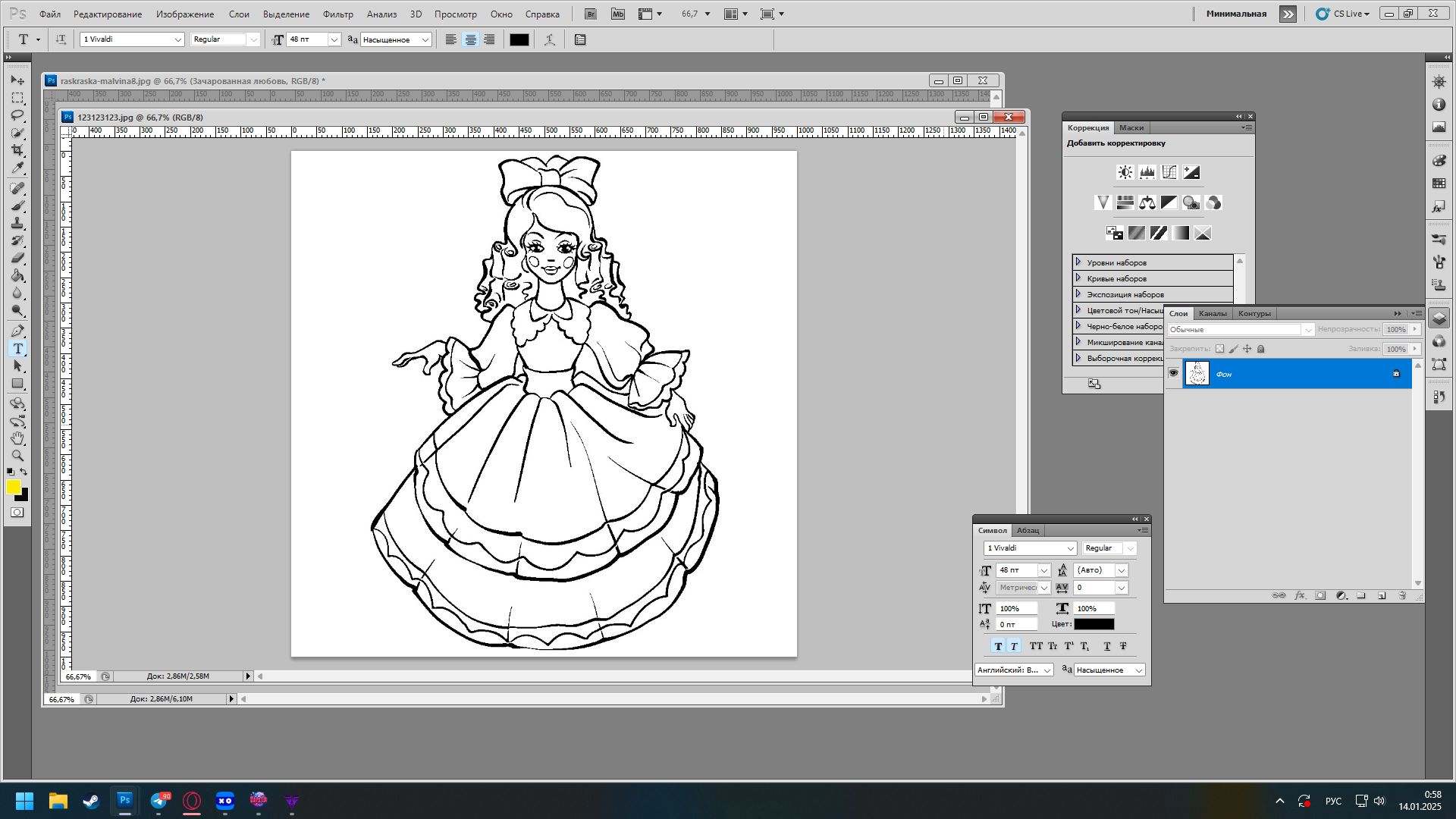Toggle underline text style

[1107, 646]
